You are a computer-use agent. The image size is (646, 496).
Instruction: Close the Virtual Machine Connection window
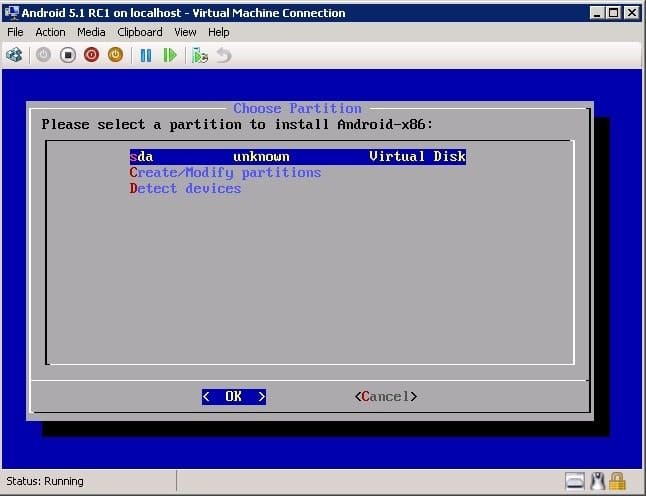click(x=631, y=13)
